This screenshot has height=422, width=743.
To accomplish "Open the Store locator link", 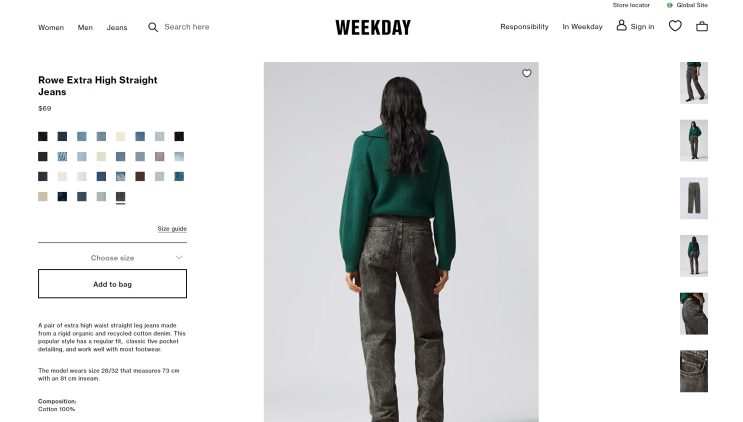I will [631, 5].
